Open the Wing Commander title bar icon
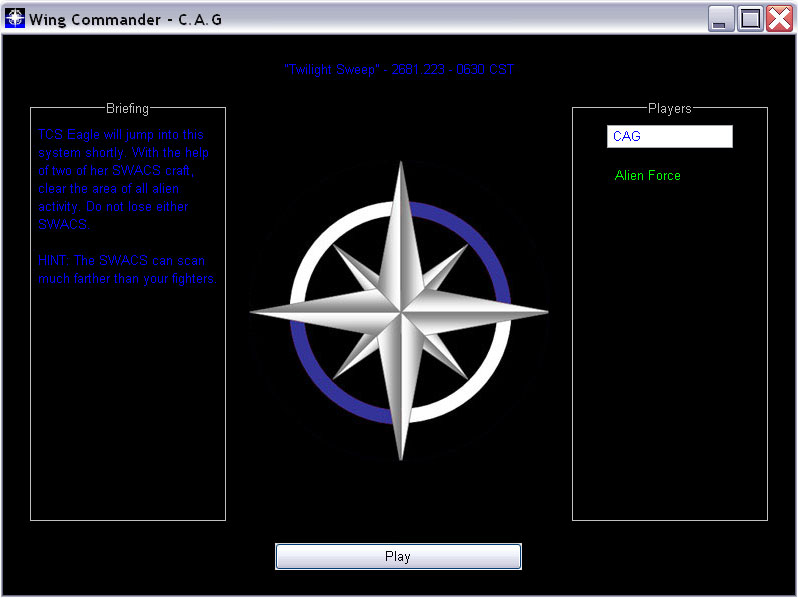798x598 pixels. tap(16, 18)
